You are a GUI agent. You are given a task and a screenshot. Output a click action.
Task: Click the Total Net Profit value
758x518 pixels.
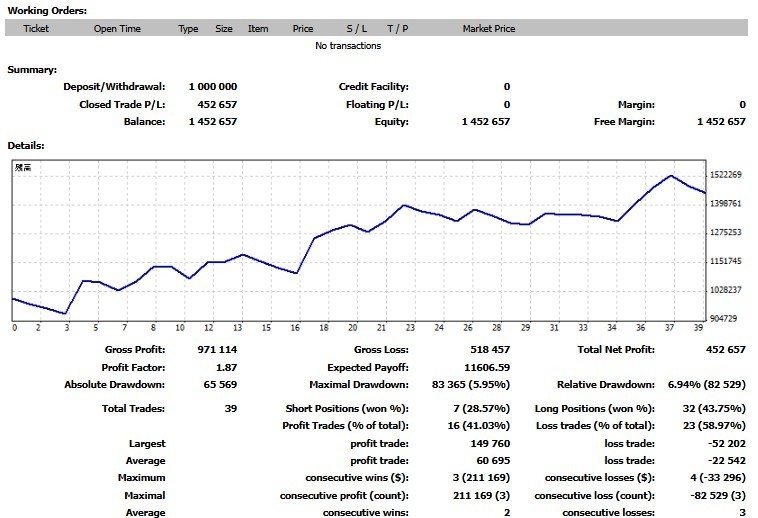click(x=725, y=350)
